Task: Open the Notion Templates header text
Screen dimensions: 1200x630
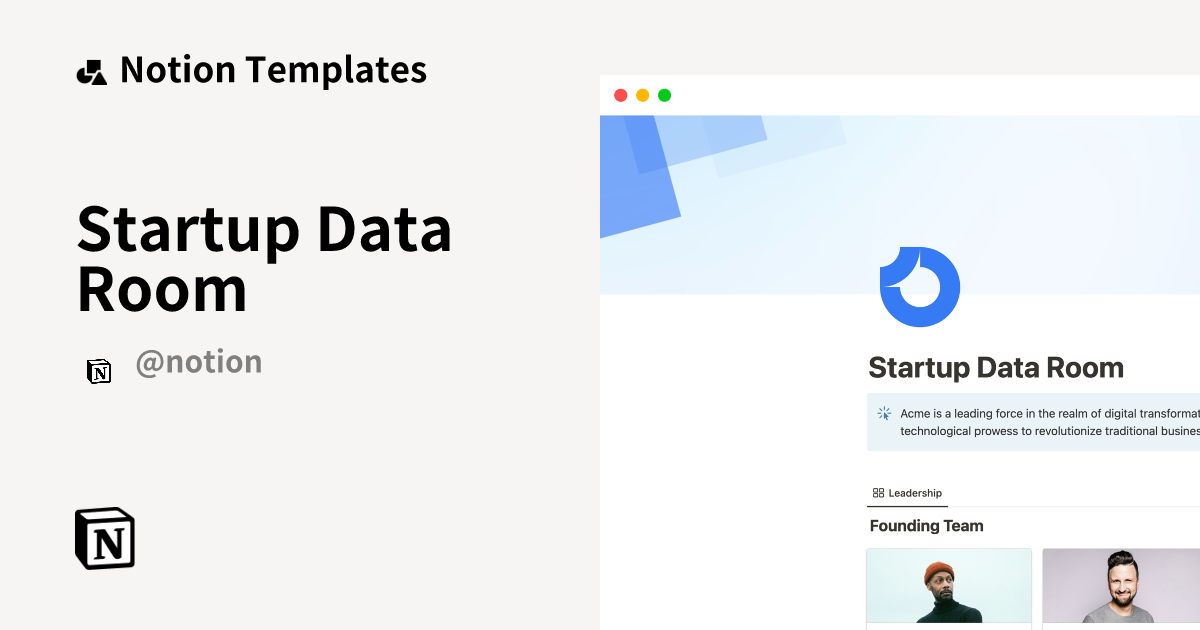Action: 273,70
